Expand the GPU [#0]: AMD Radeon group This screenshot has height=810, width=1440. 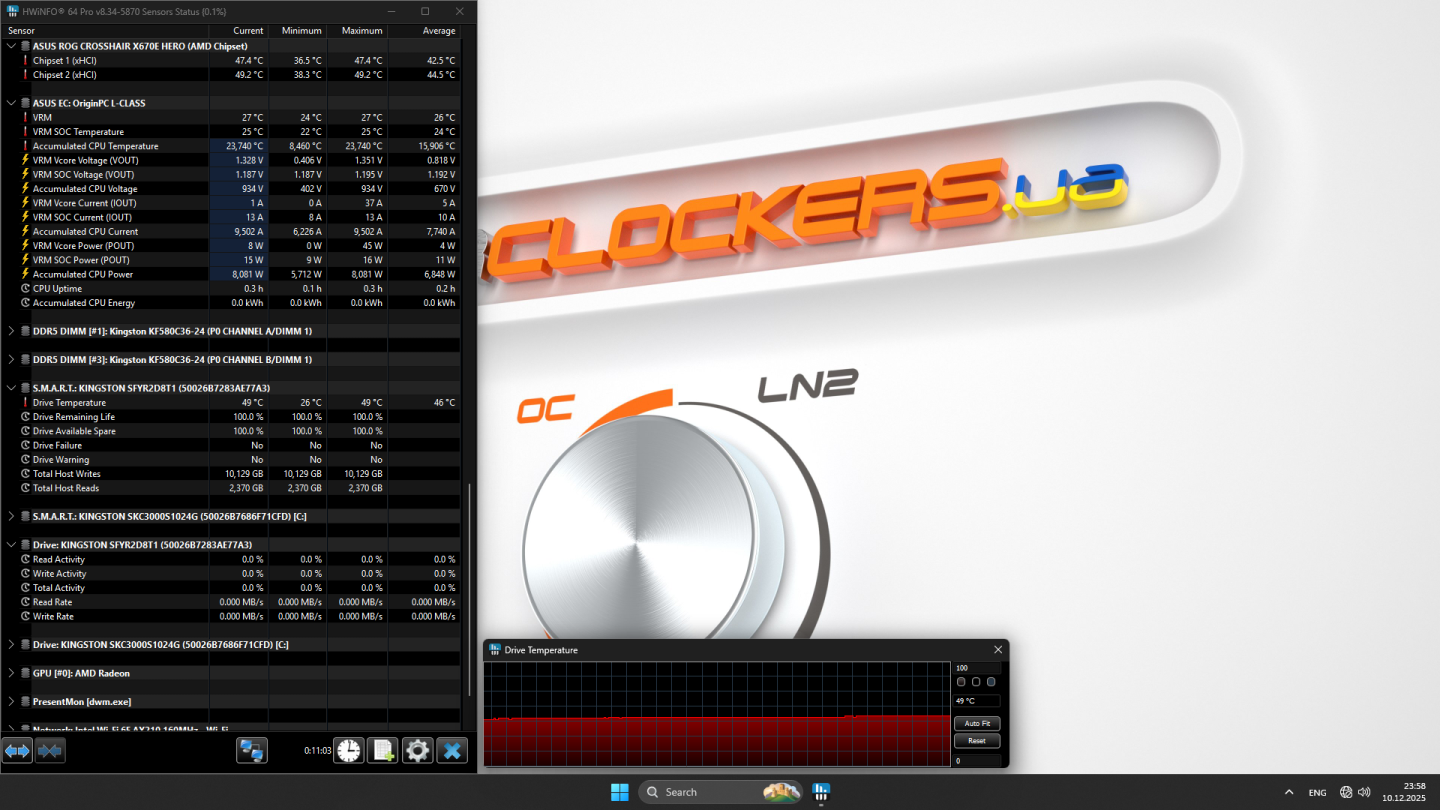coord(11,674)
